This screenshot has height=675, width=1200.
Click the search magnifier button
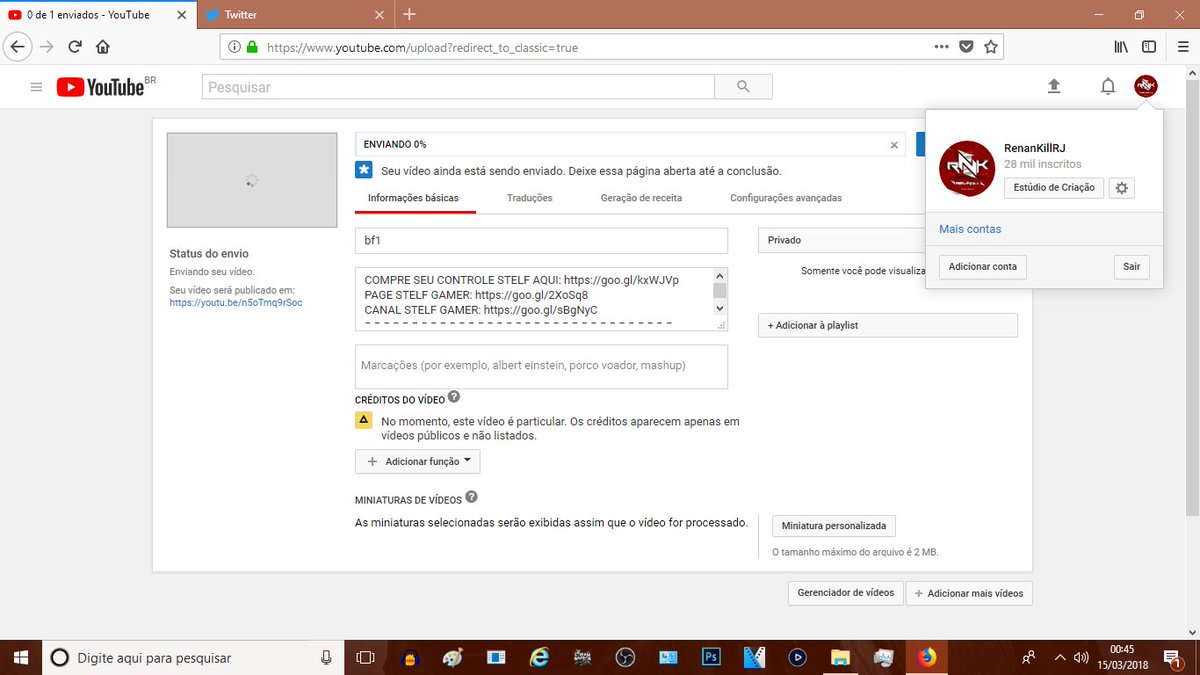pyautogui.click(x=743, y=87)
